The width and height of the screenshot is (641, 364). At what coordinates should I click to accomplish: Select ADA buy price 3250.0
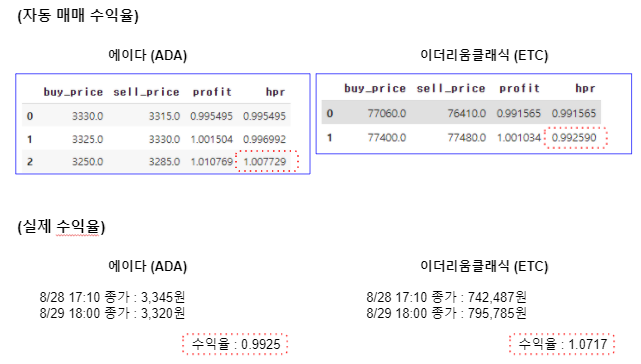[87, 162]
